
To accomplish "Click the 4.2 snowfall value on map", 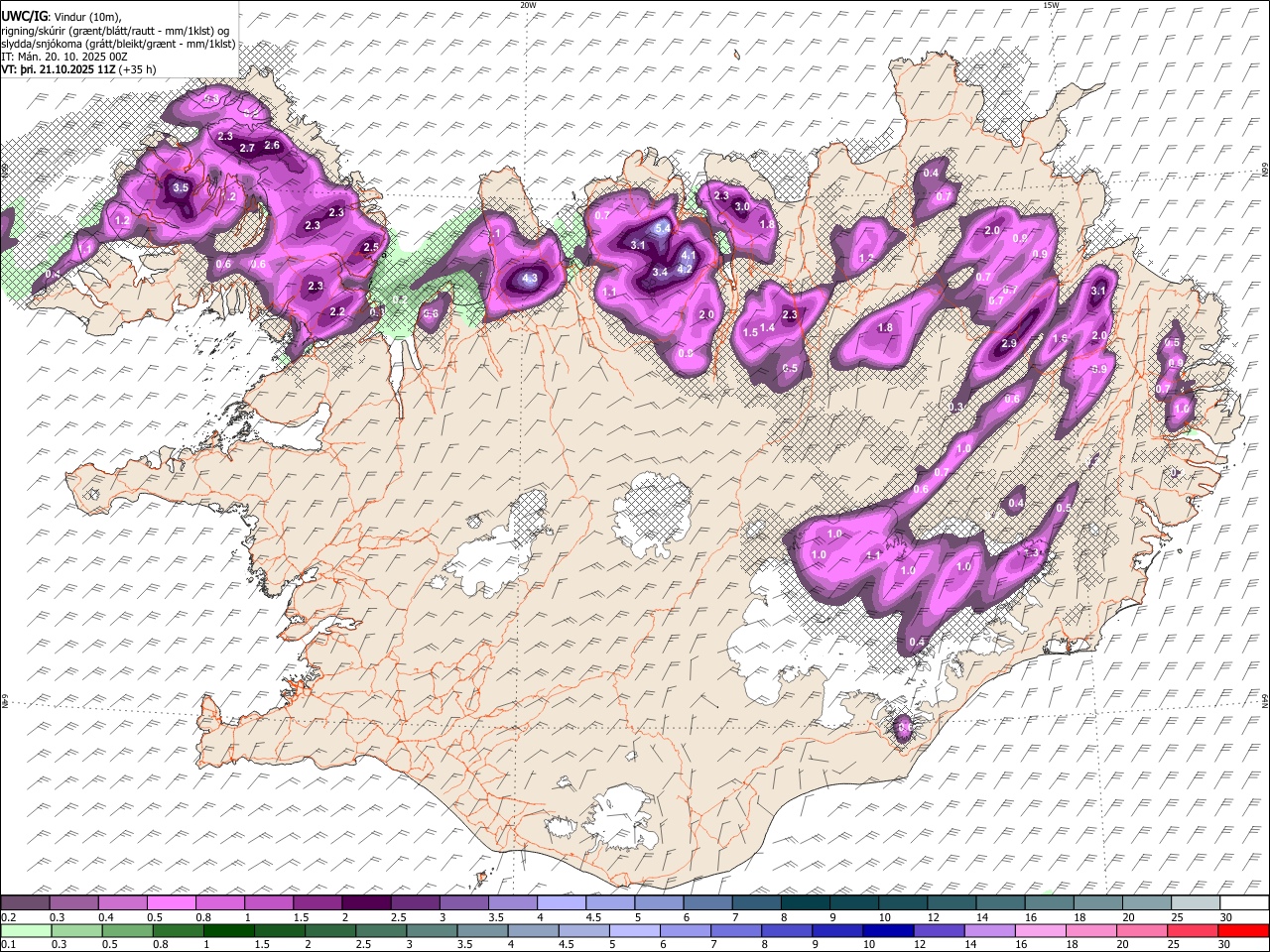I will pos(685,270).
